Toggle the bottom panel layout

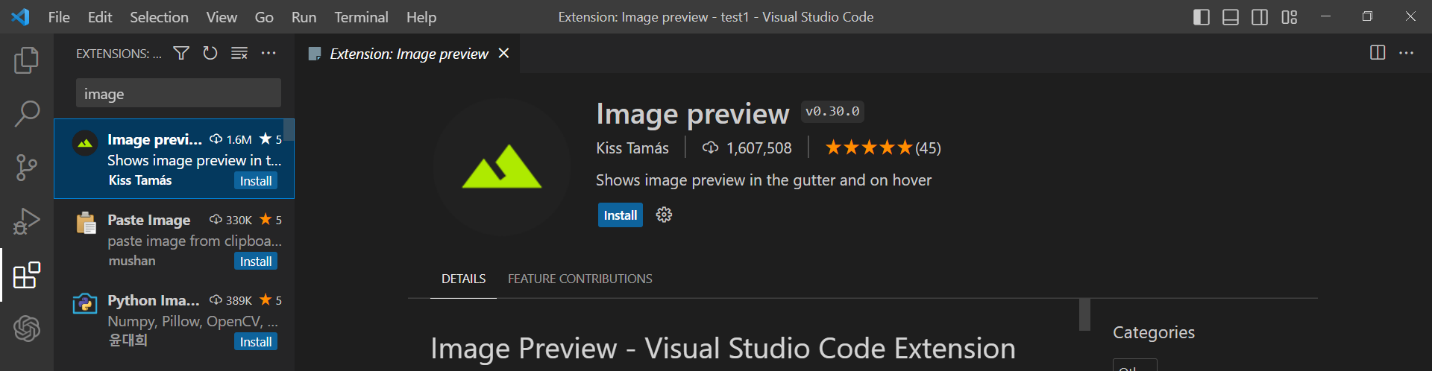(1231, 17)
